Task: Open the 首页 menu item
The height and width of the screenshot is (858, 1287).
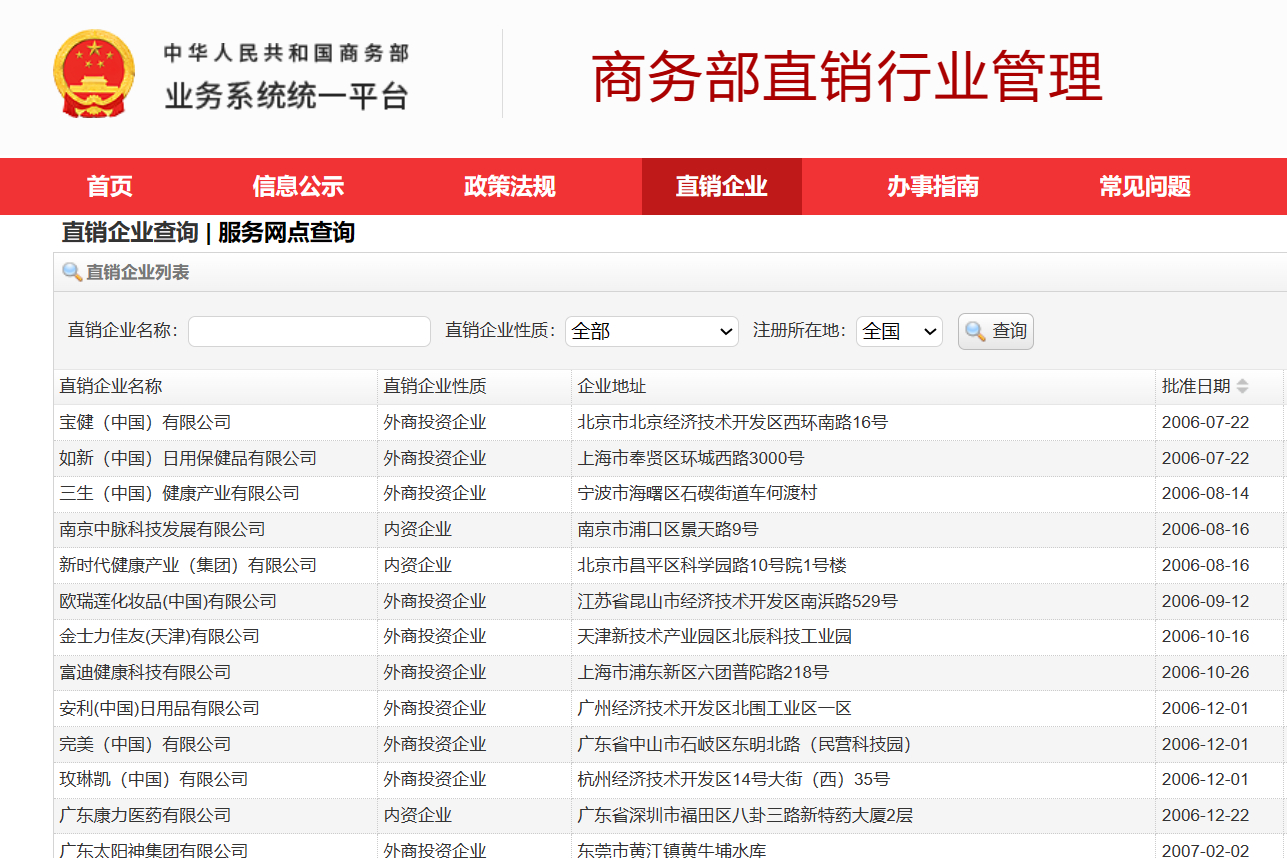Action: click(110, 186)
